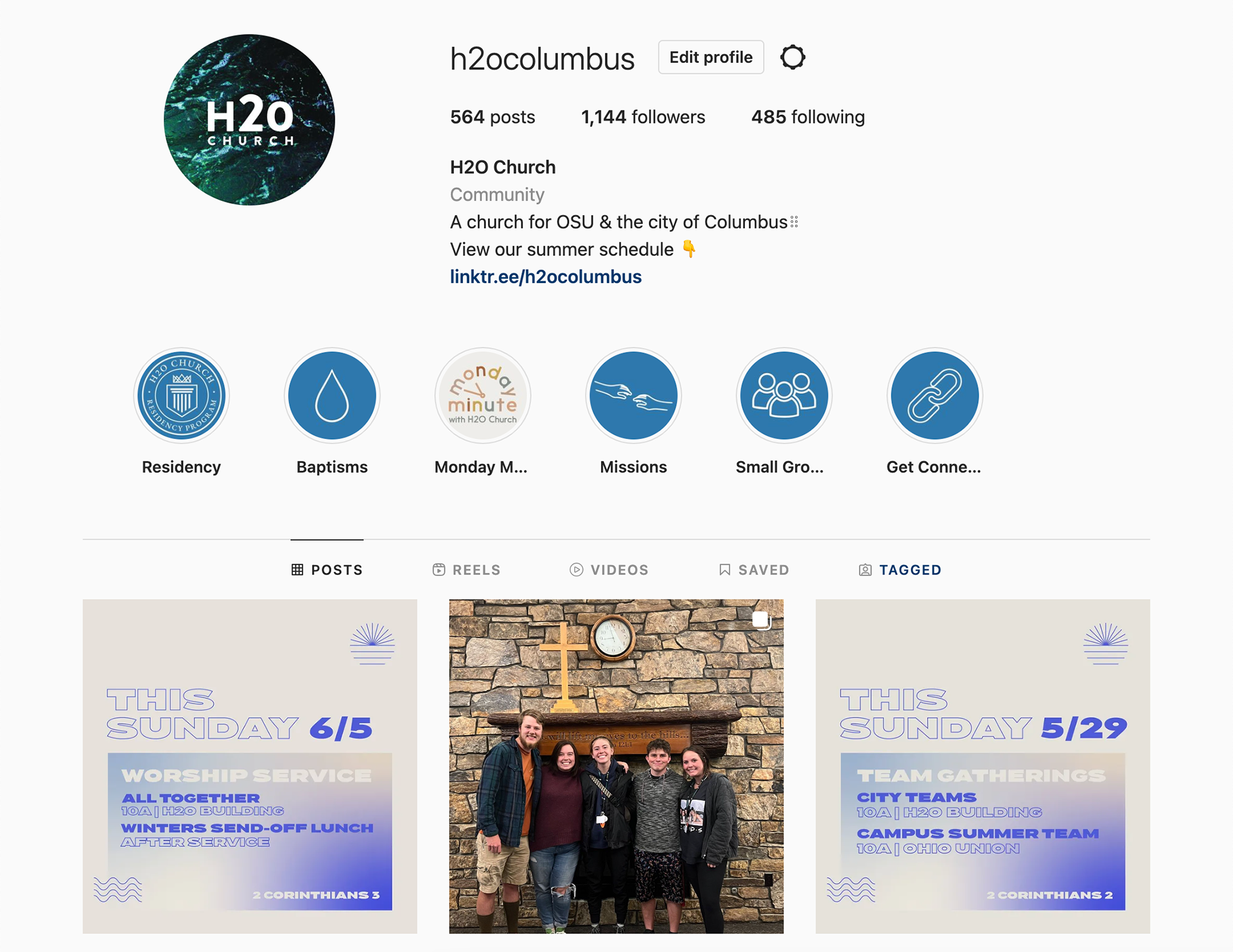The height and width of the screenshot is (952, 1233).
Task: Select the Posts tab
Action: (x=327, y=570)
